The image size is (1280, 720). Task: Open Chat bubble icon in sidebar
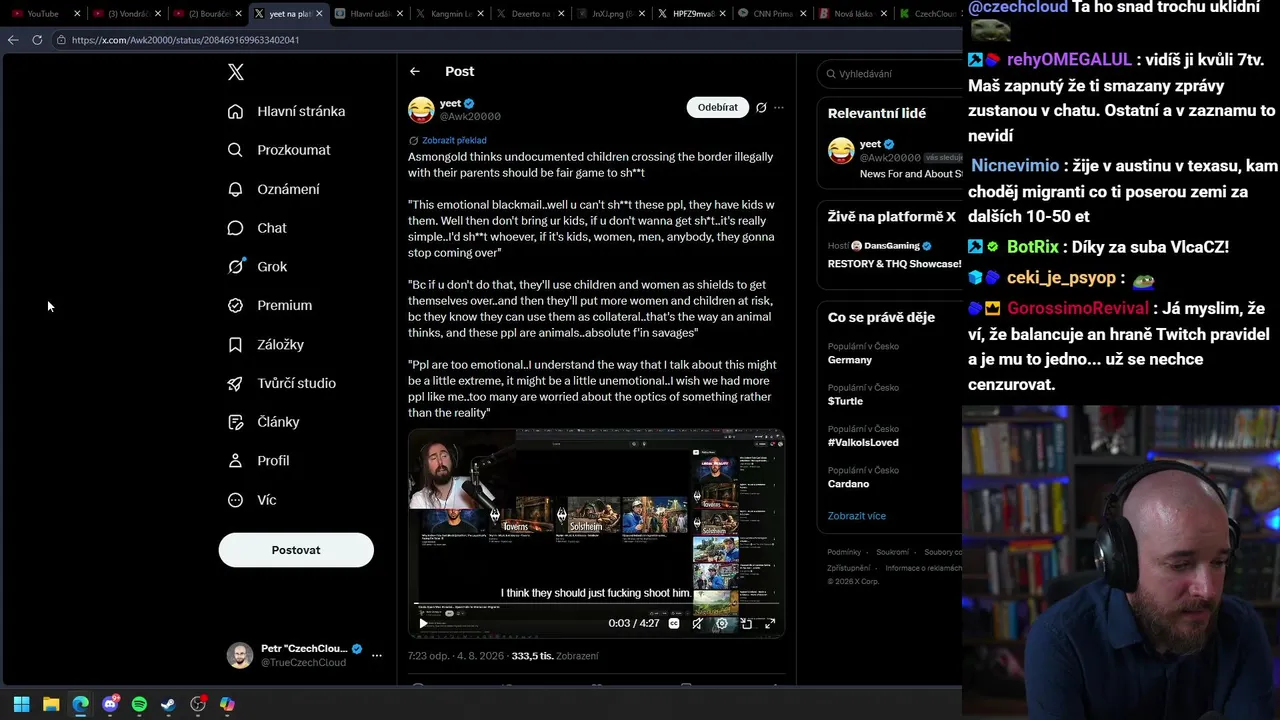click(235, 228)
